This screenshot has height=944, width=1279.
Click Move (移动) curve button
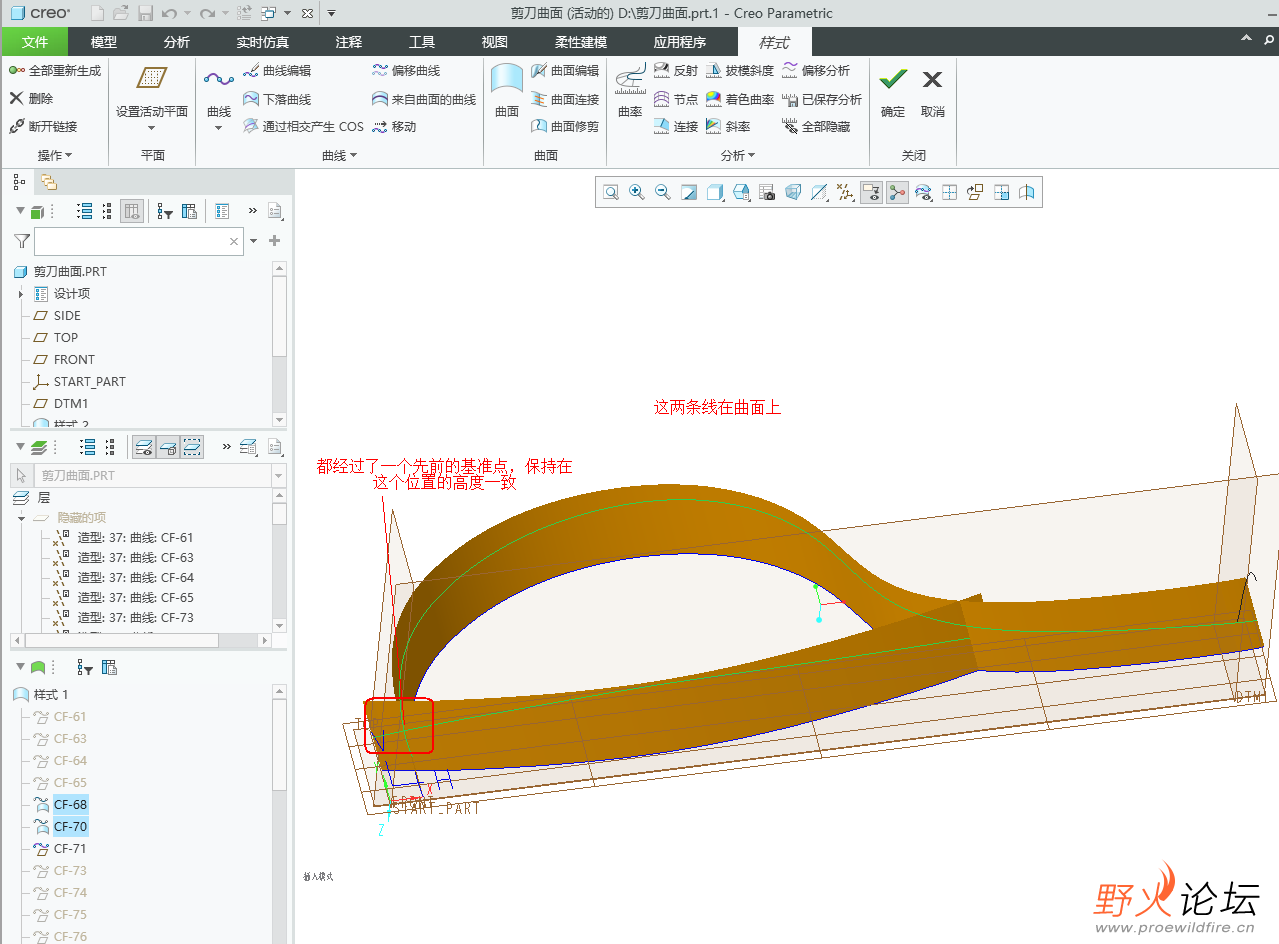click(x=394, y=126)
